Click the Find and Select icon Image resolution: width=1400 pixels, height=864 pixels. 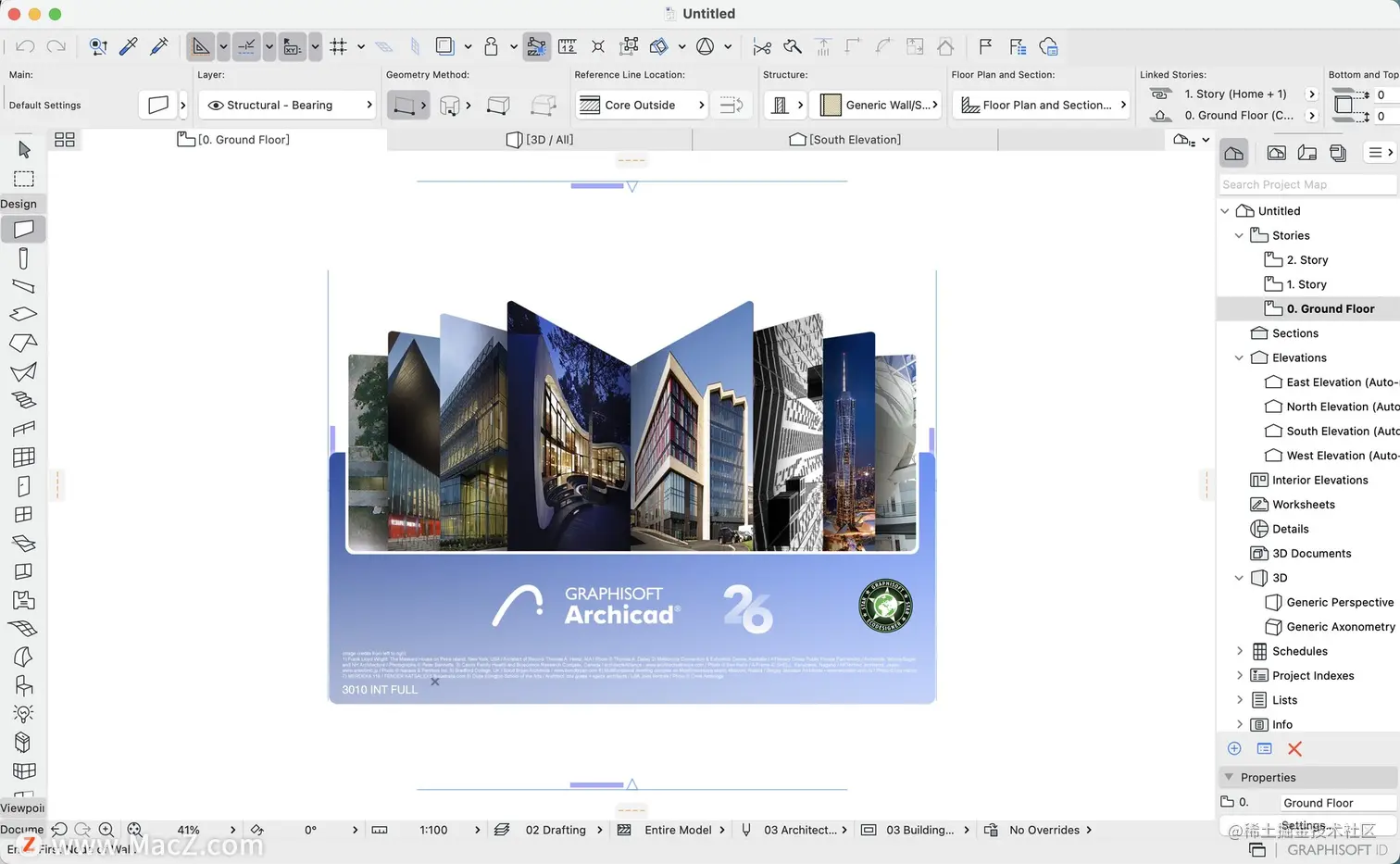[x=98, y=46]
